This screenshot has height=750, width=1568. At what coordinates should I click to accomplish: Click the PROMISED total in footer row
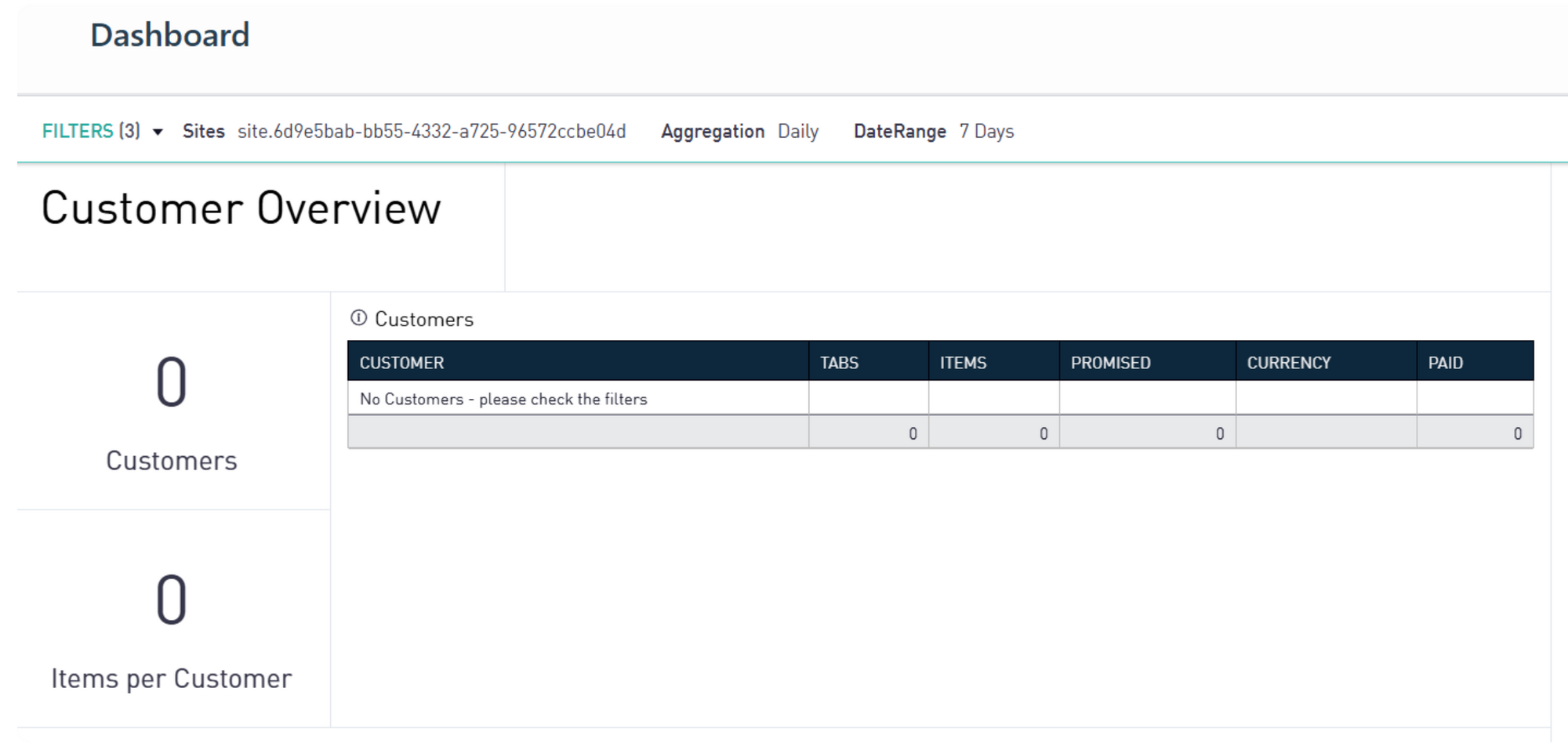1219,433
